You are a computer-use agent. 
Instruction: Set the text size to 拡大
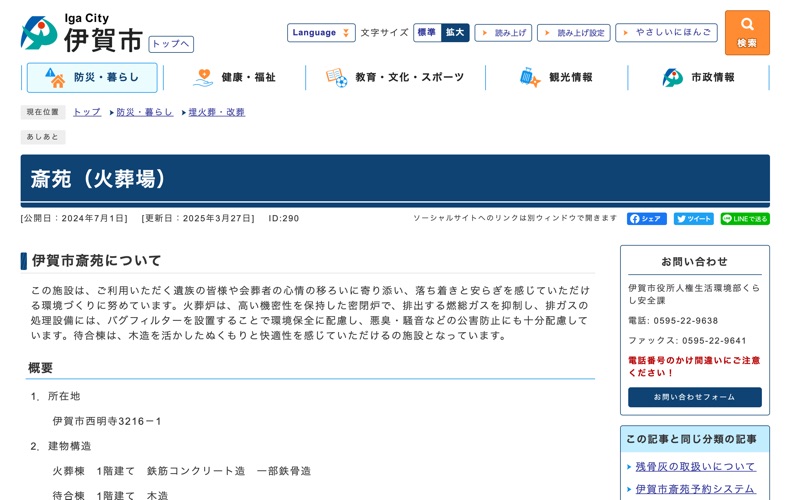455,33
